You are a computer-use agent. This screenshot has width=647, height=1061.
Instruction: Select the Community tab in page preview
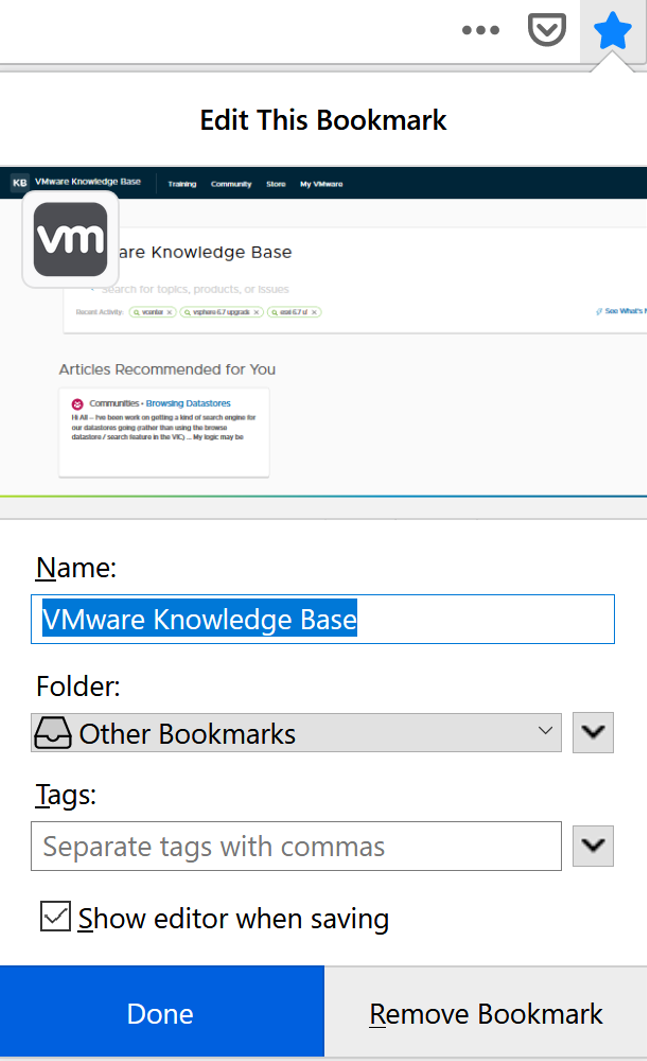(231, 184)
